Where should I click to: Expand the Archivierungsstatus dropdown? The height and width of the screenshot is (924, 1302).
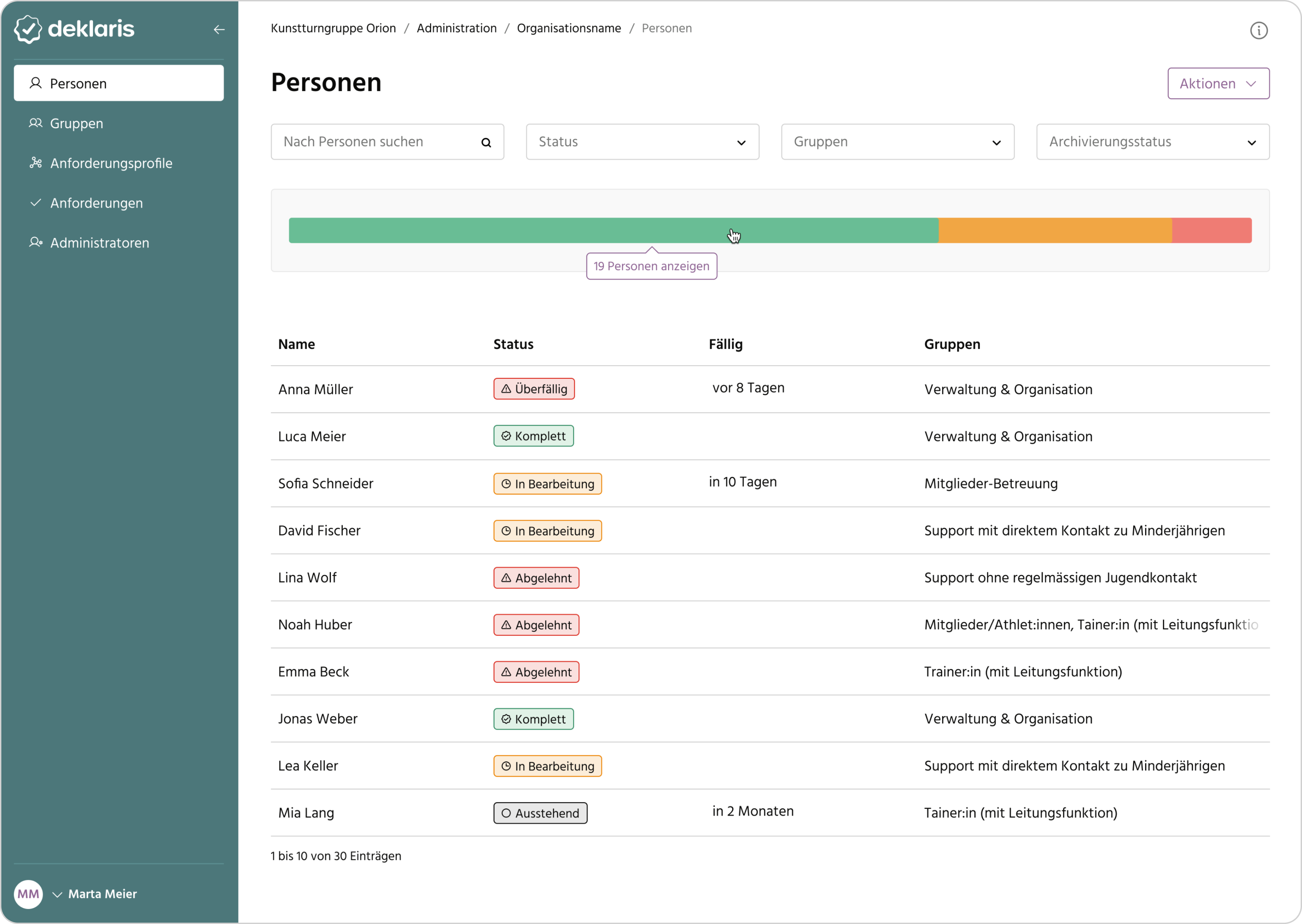click(1152, 142)
